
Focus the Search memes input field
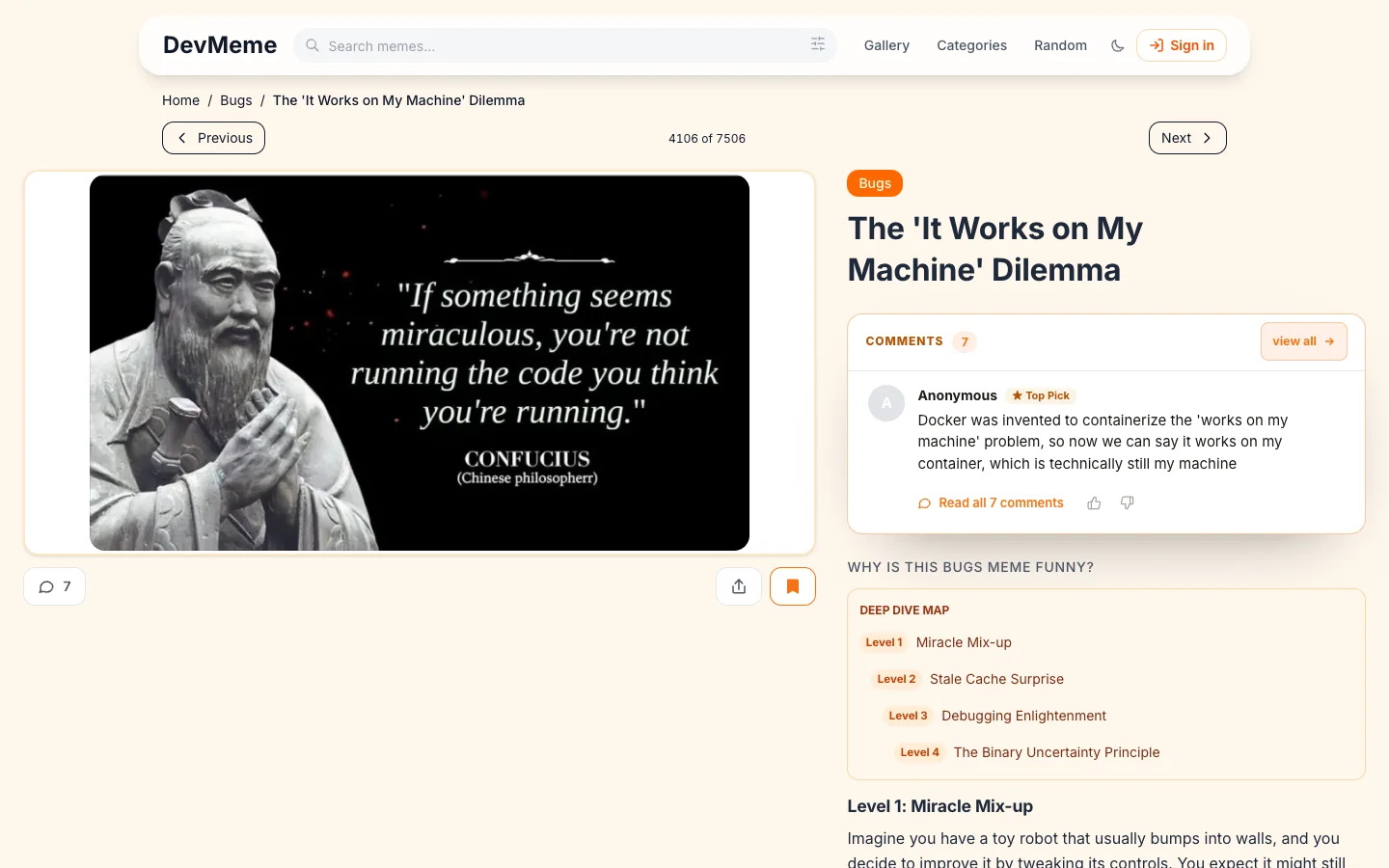pyautogui.click(x=565, y=45)
